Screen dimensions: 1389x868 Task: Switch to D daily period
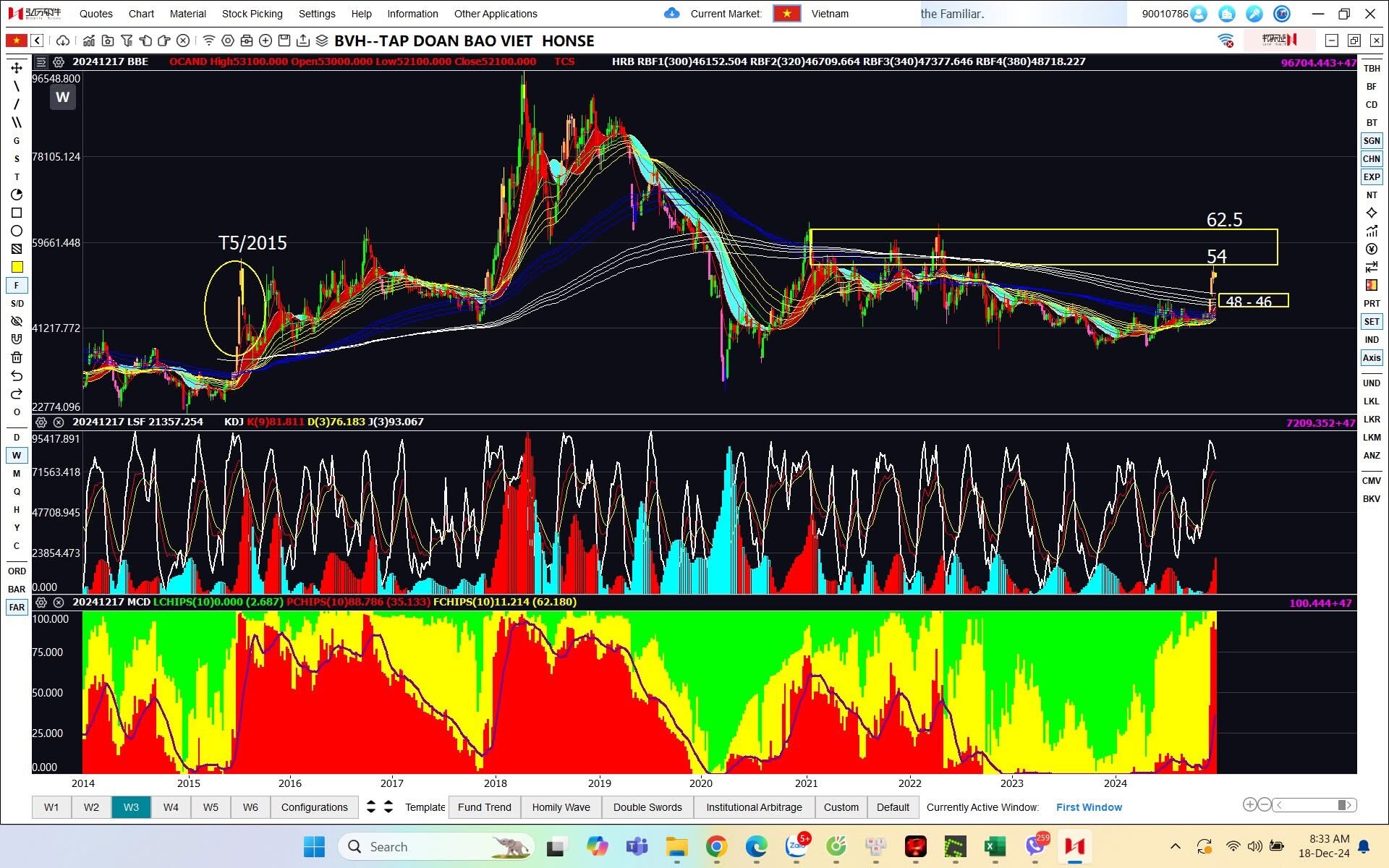coord(17,437)
